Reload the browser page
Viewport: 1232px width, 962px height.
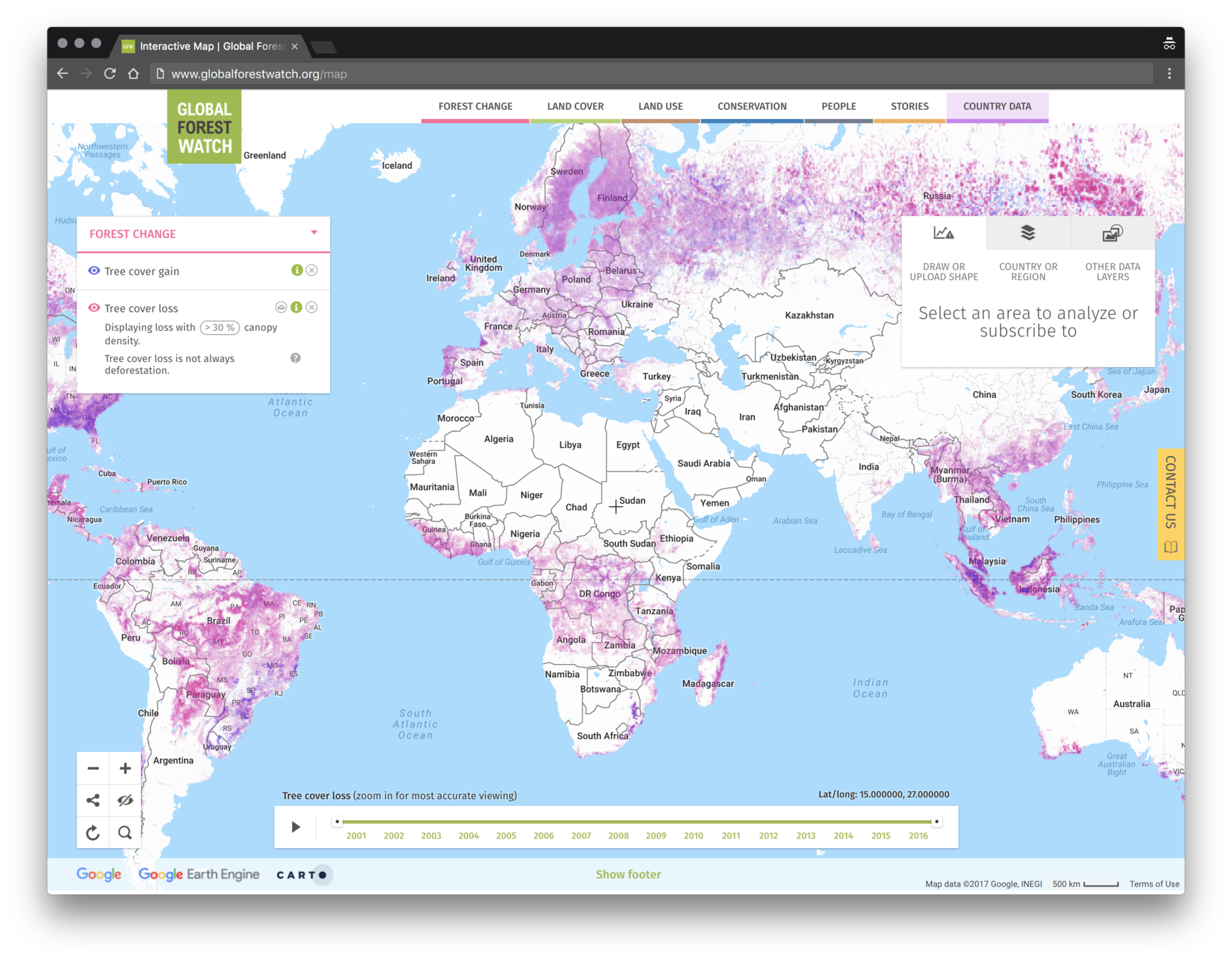[110, 73]
